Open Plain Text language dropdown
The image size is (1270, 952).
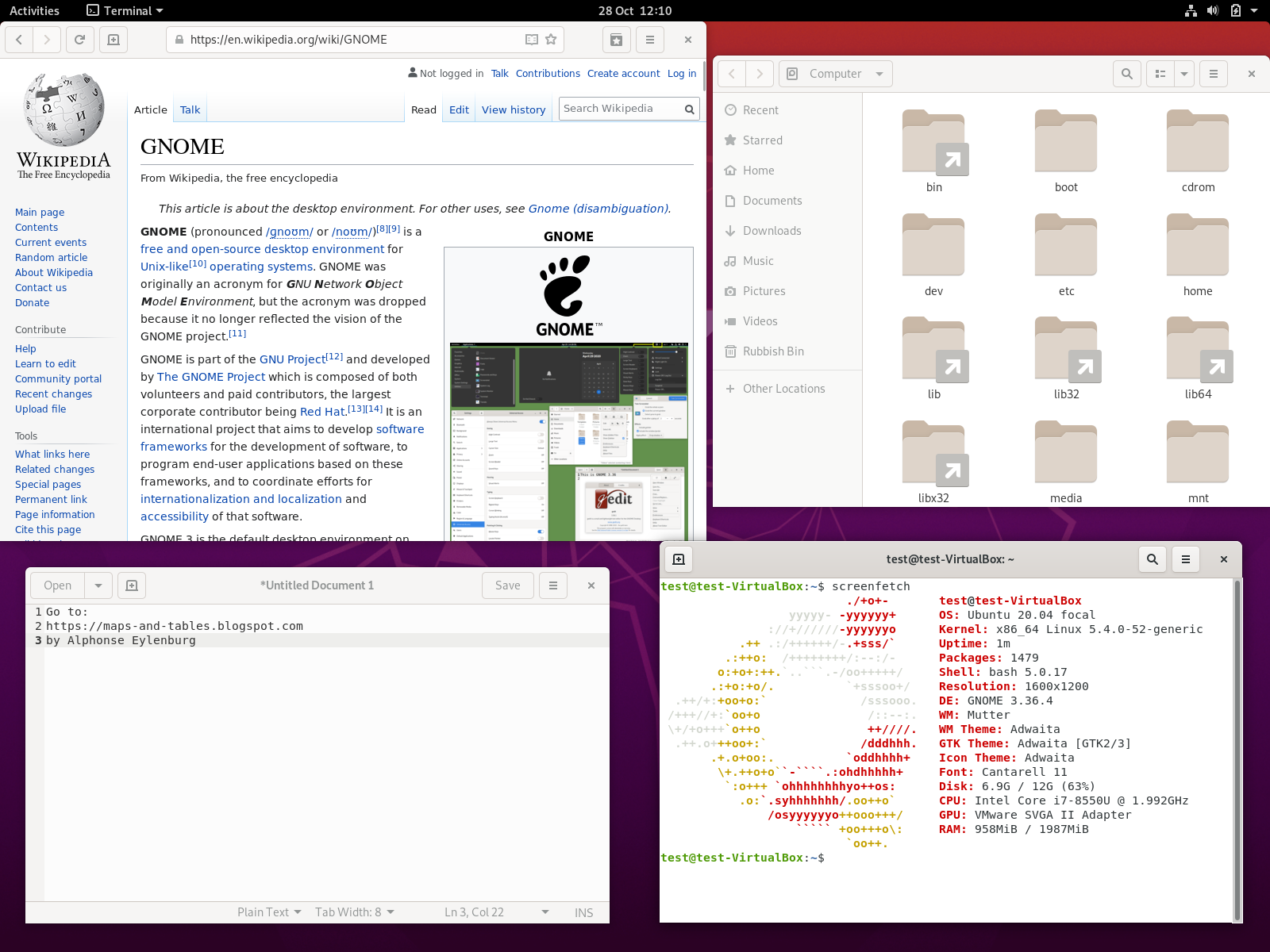coord(269,912)
